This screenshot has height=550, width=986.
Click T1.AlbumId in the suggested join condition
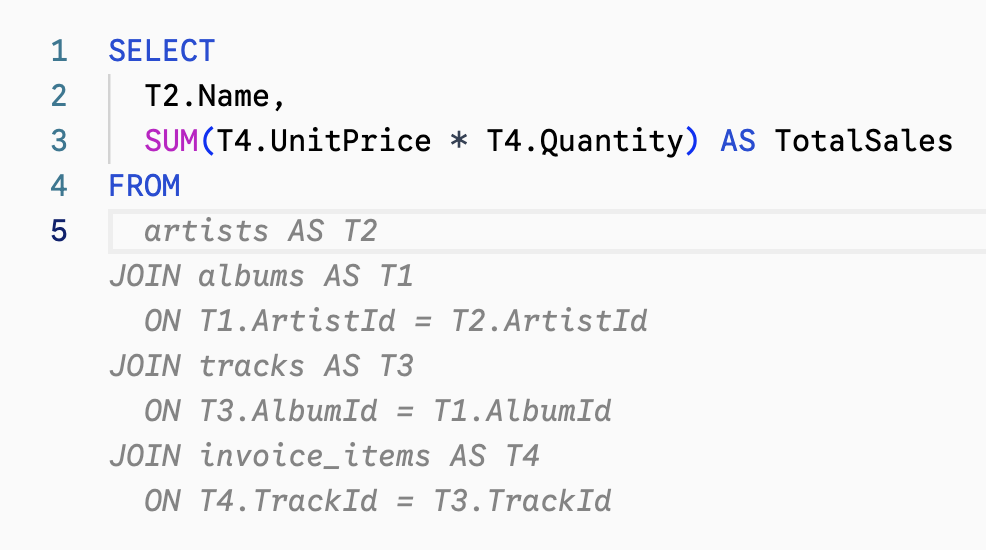(521, 411)
